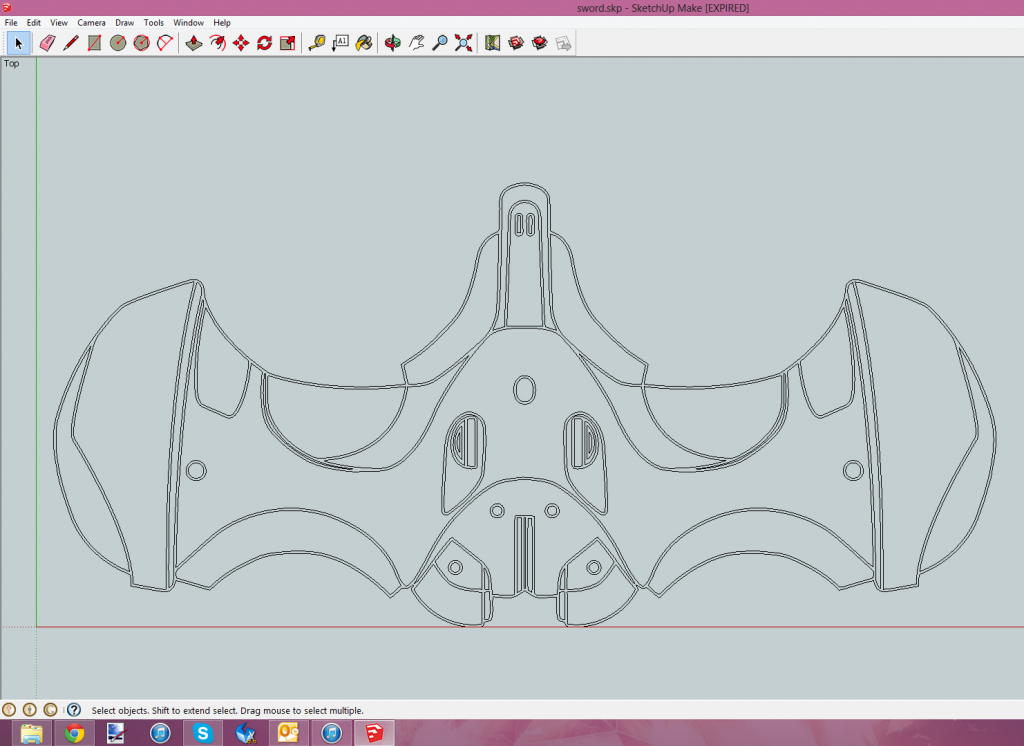The width and height of the screenshot is (1024, 746).
Task: Select the Move tool with red arrows
Action: (x=241, y=43)
